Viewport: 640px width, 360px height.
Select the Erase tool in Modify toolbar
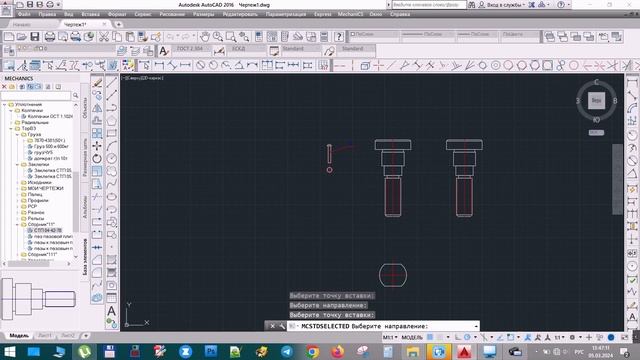click(x=97, y=82)
